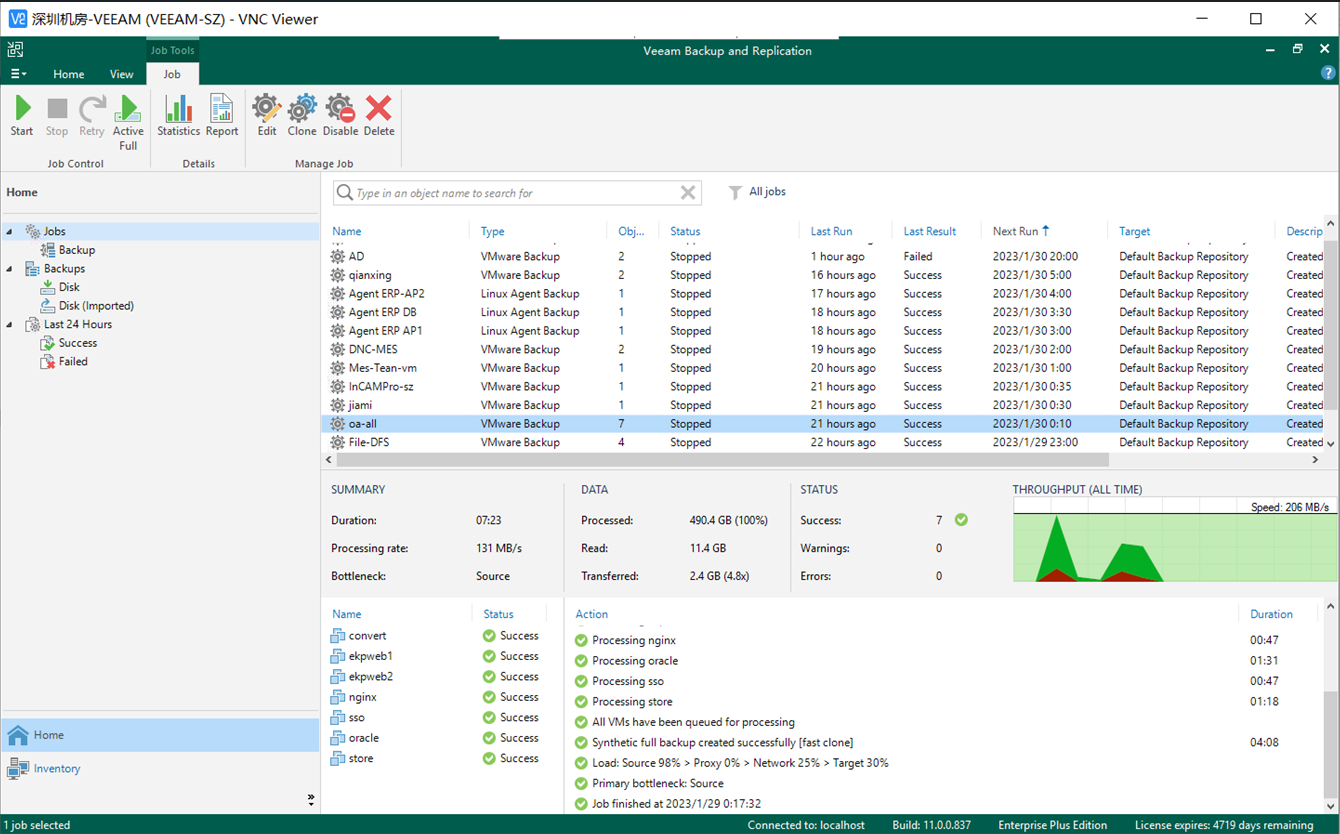Collapse the Jobs tree node
The image size is (1340, 834).
(10, 232)
